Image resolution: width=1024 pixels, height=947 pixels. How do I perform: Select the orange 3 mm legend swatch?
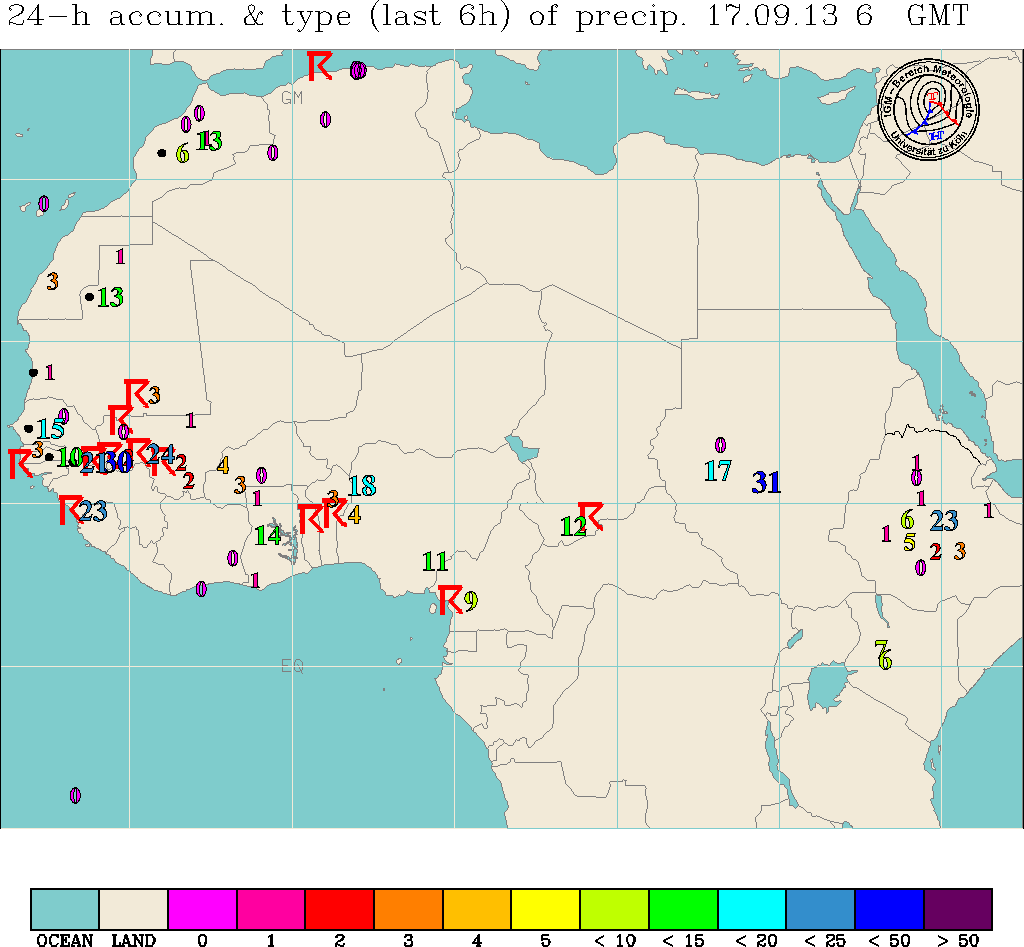[x=408, y=908]
